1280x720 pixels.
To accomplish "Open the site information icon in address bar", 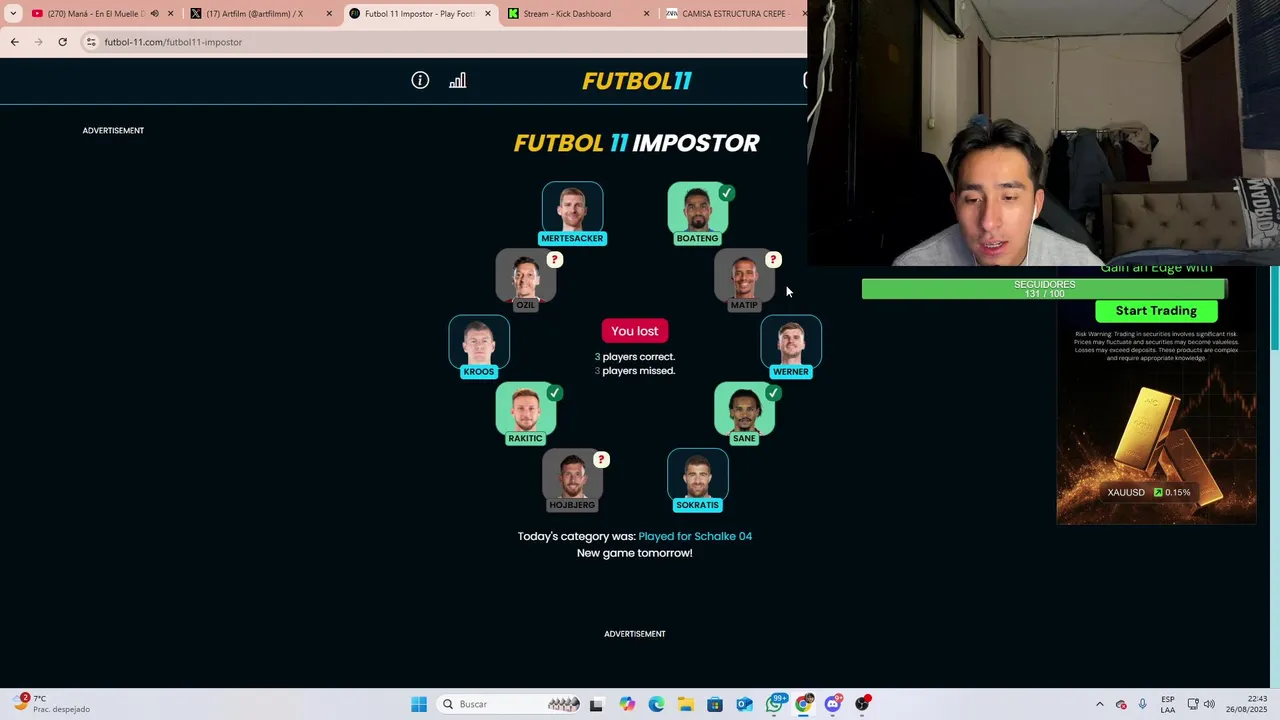I will coord(91,42).
